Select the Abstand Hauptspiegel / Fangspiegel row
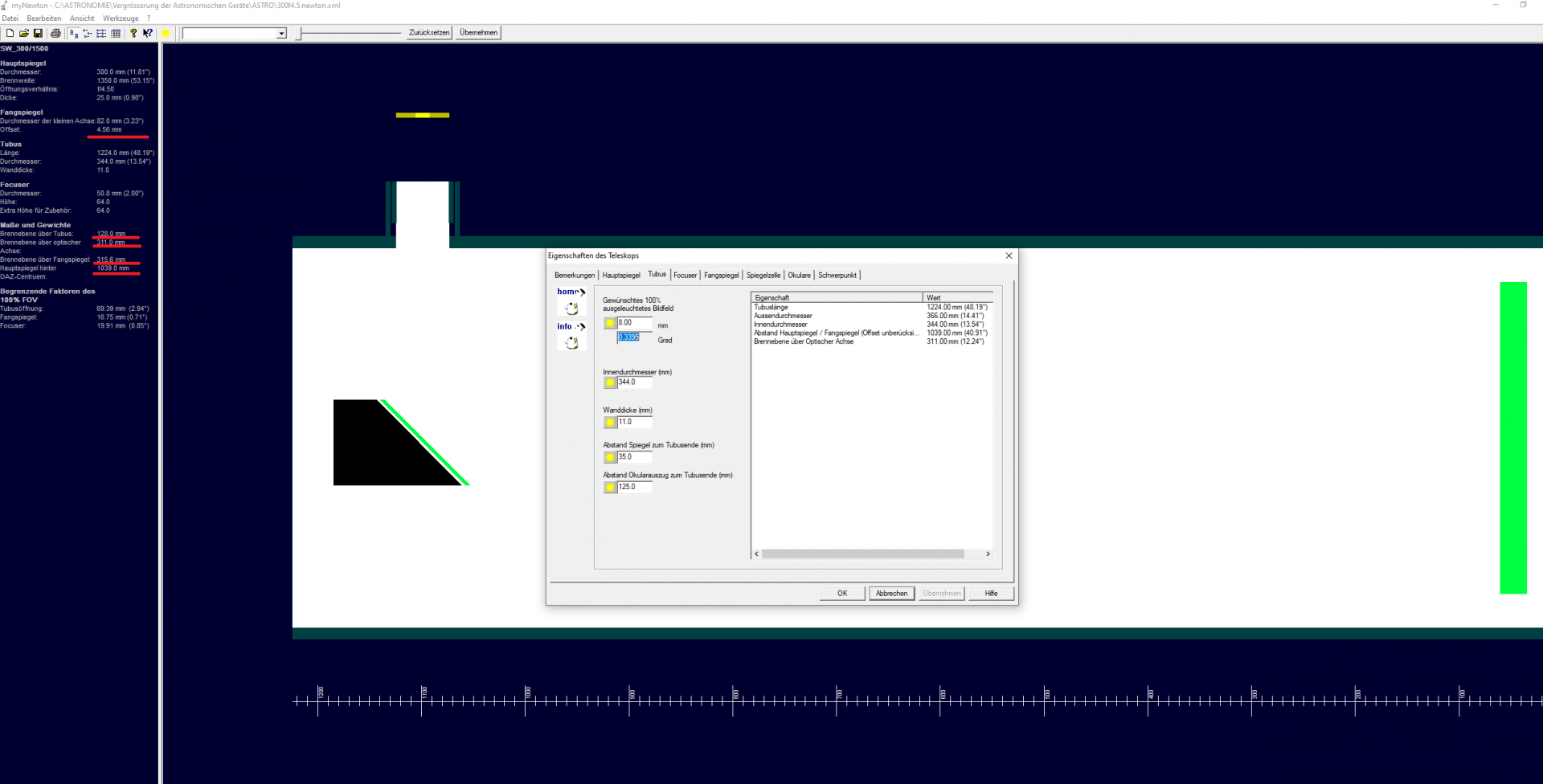 click(x=872, y=333)
